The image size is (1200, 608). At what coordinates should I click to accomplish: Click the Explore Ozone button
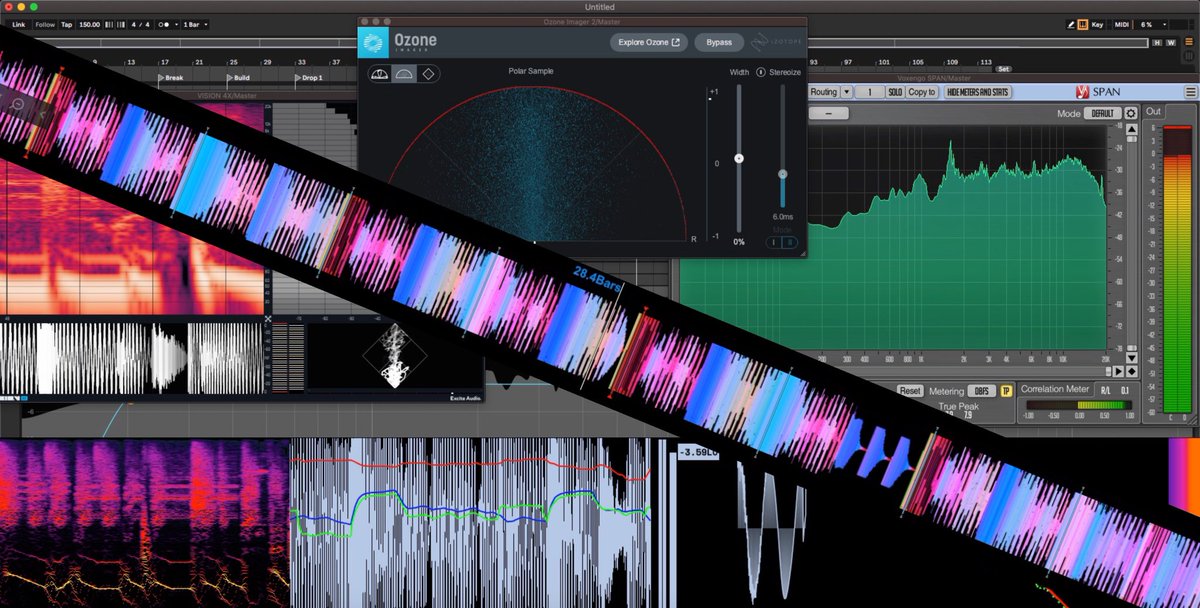point(648,42)
